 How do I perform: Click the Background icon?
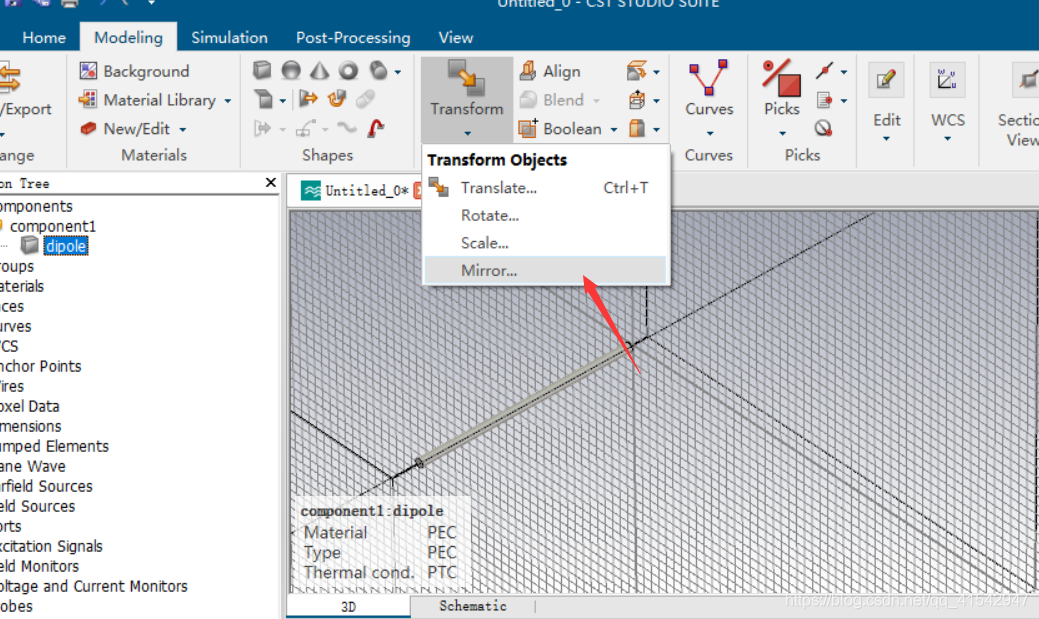[x=88, y=70]
